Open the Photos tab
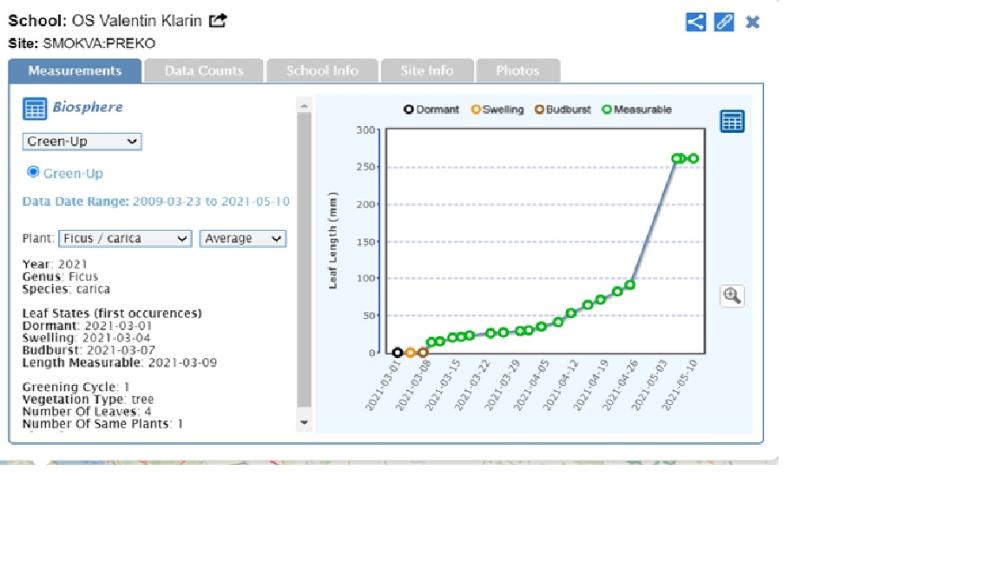Viewport: 1000px width, 563px height. tap(517, 71)
